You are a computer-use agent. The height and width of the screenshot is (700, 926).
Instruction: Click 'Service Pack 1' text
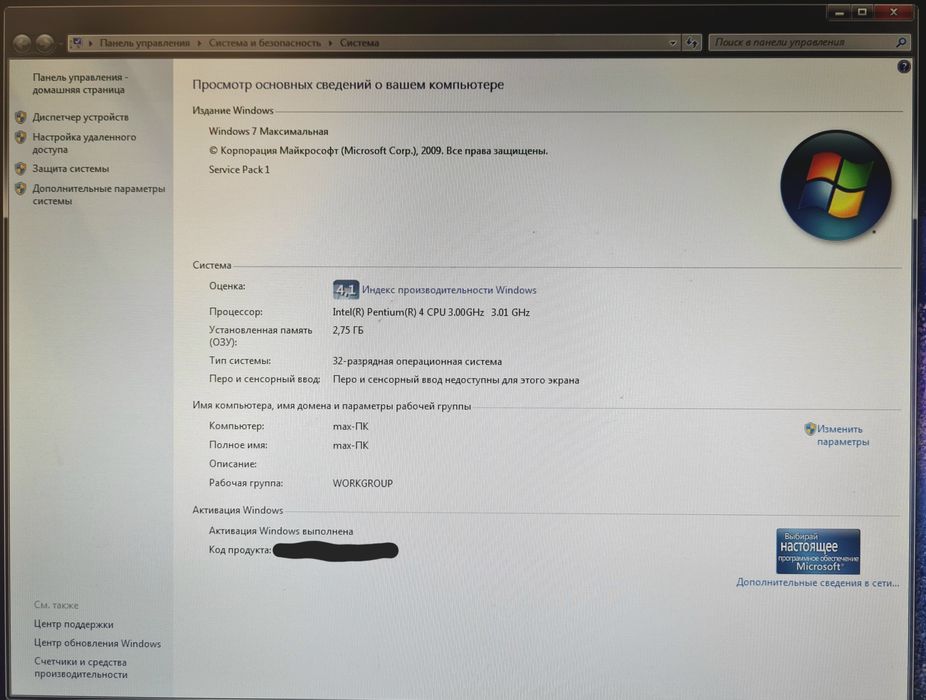239,170
